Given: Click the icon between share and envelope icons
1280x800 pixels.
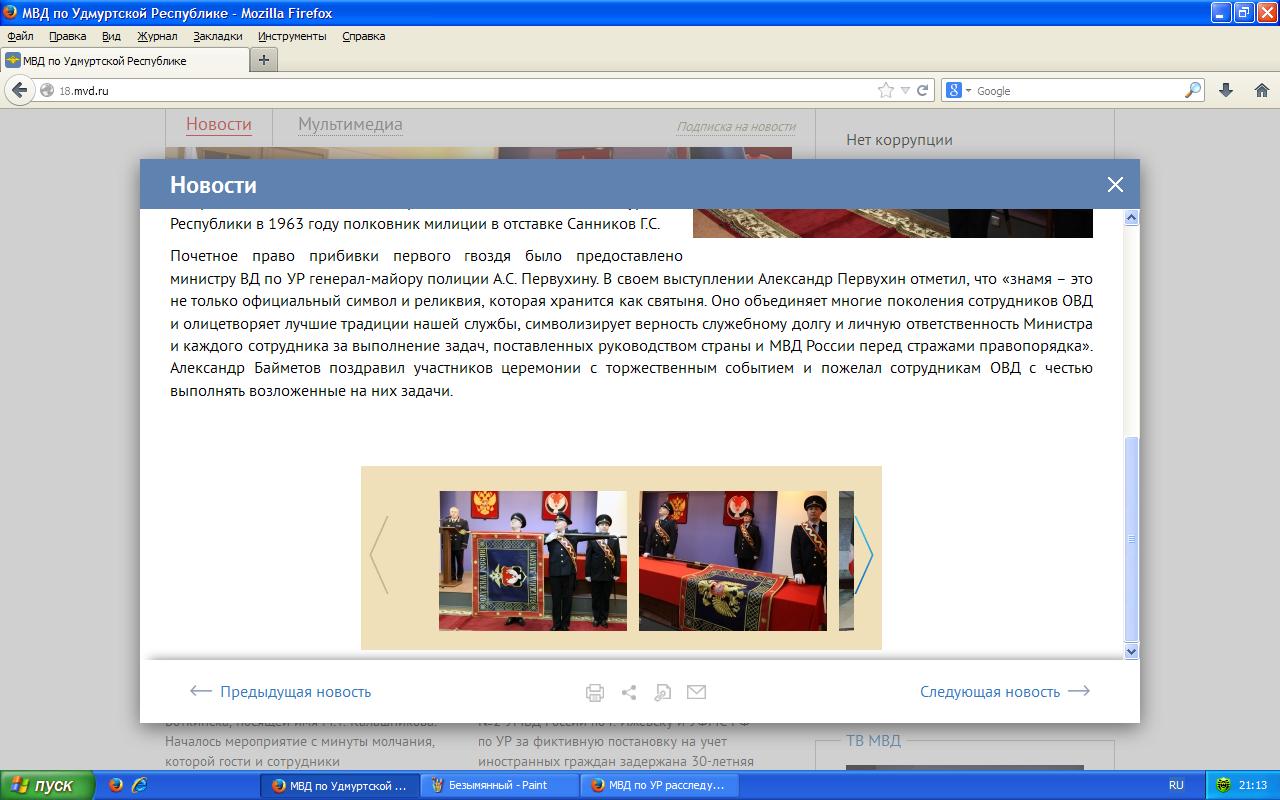Looking at the screenshot, I should tap(662, 692).
